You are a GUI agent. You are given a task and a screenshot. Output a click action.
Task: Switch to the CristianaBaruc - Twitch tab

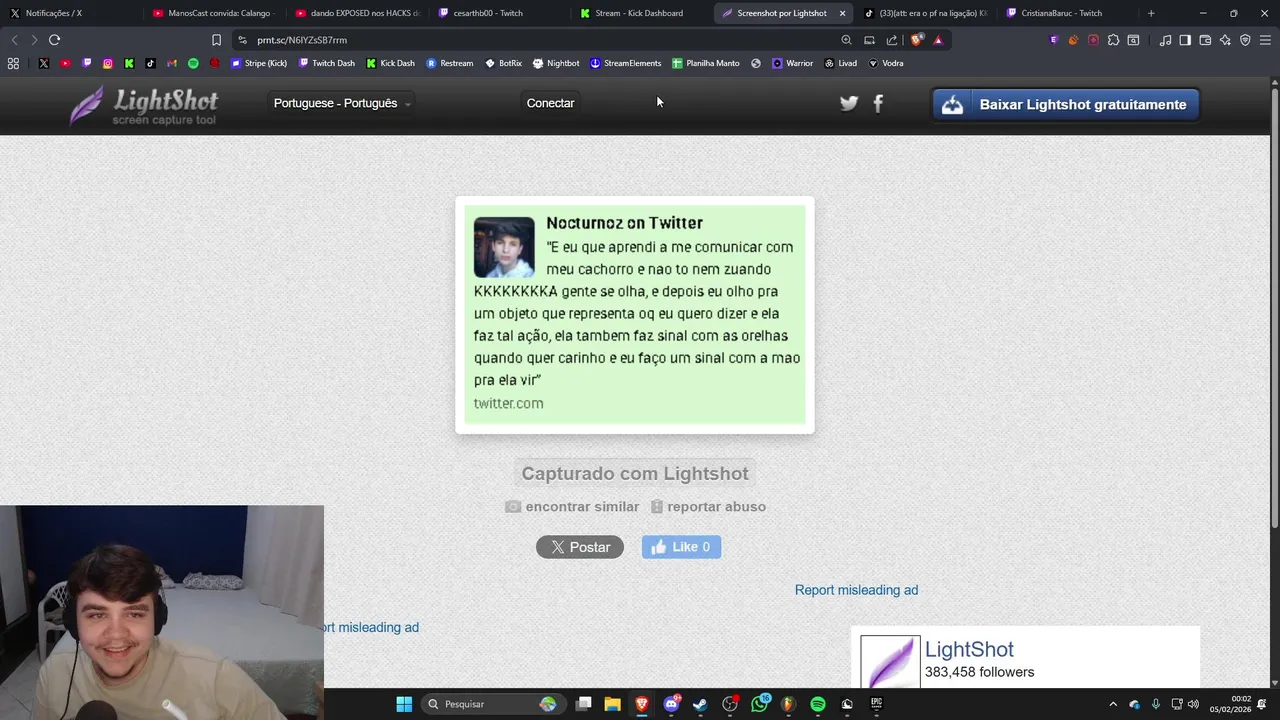tap(1066, 13)
